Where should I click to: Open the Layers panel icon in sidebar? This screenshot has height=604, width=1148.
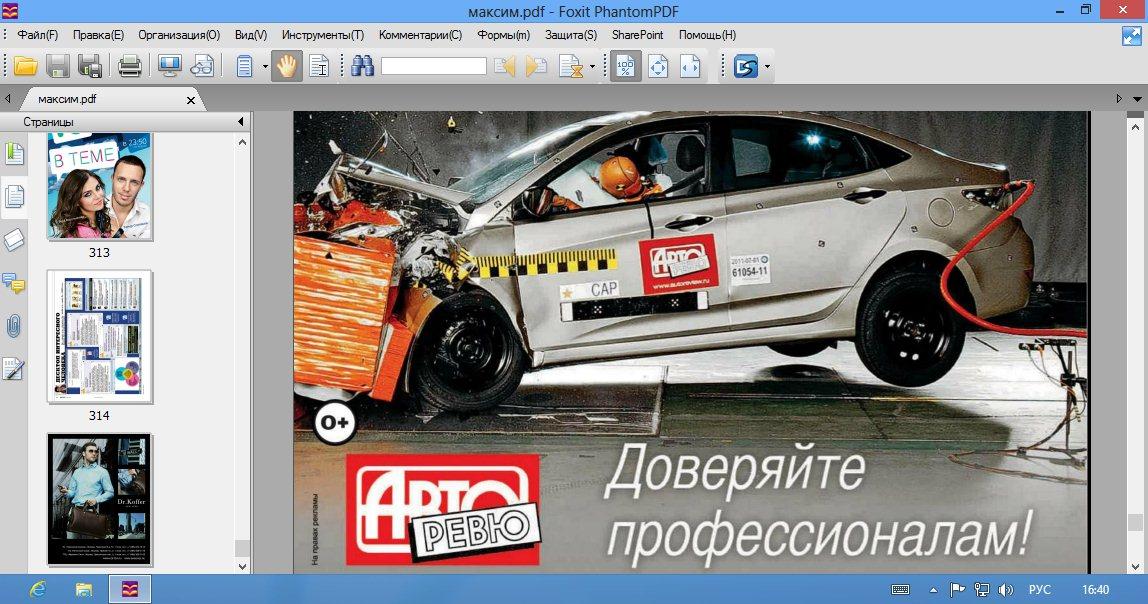[14, 240]
